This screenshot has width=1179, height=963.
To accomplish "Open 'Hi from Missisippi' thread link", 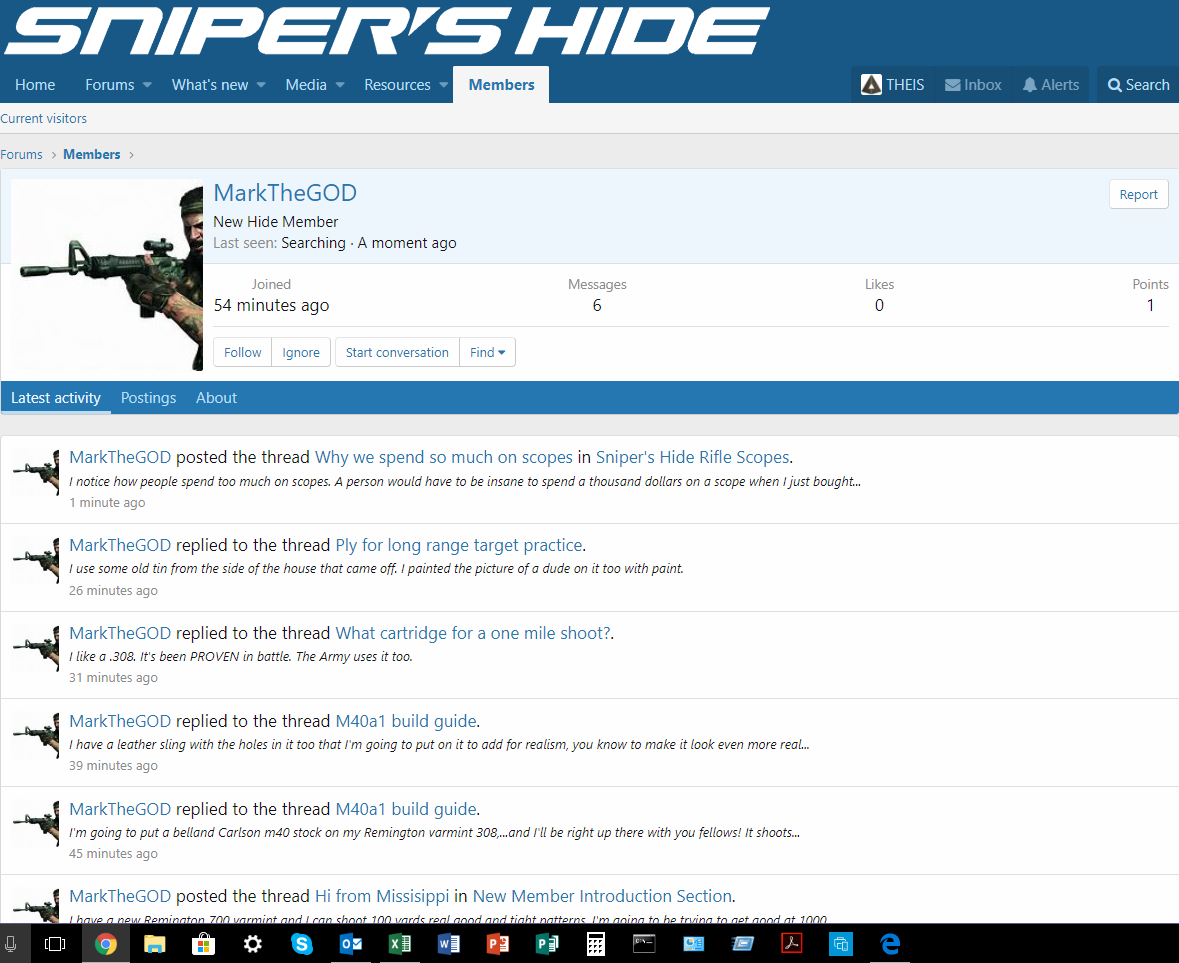I will coord(382,896).
